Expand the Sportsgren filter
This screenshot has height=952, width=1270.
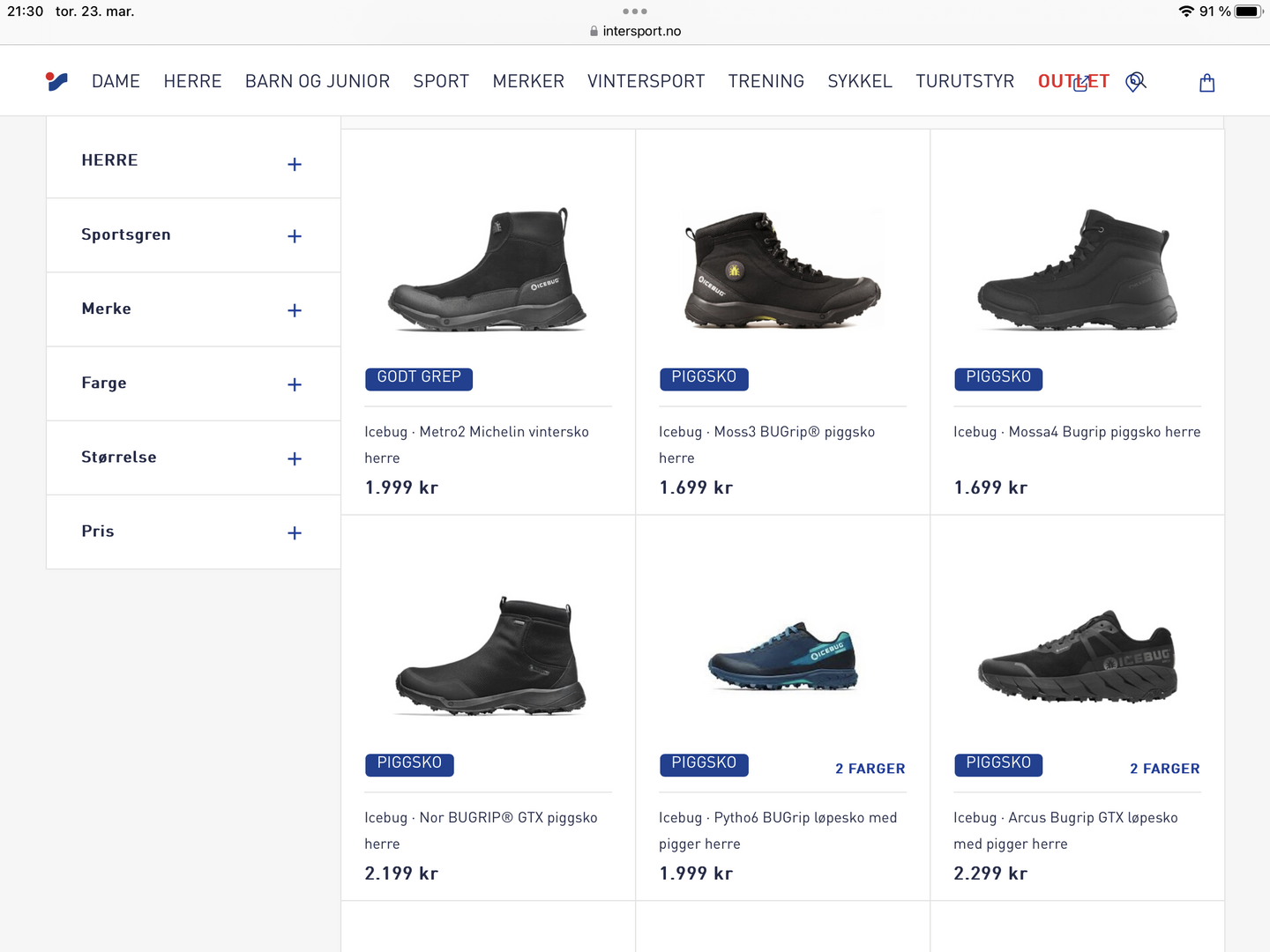point(295,236)
